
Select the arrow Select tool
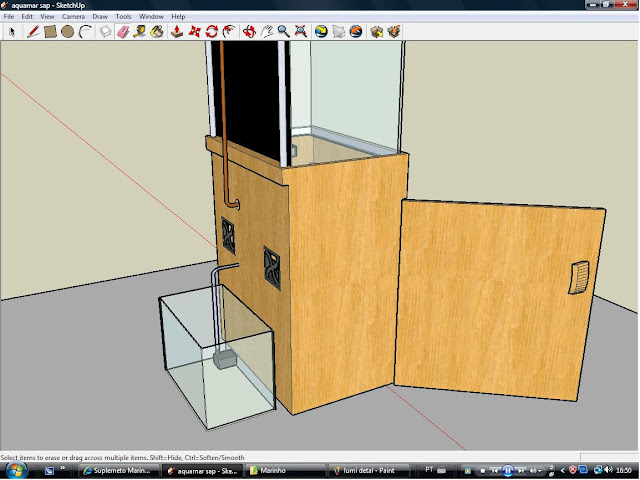point(12,31)
